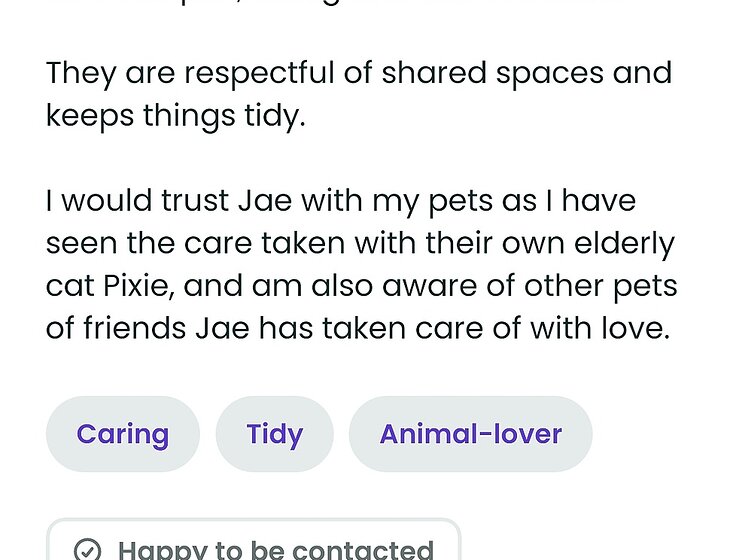
Task: Select the Caring tag chip
Action: pyautogui.click(x=123, y=434)
